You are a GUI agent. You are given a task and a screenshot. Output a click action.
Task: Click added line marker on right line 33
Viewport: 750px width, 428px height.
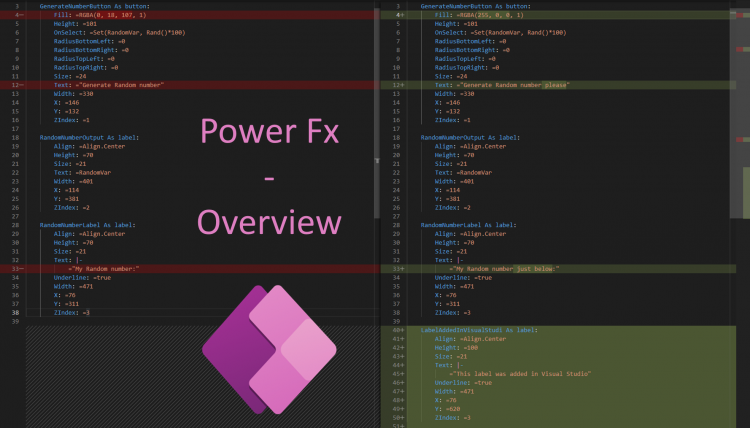tap(400, 268)
